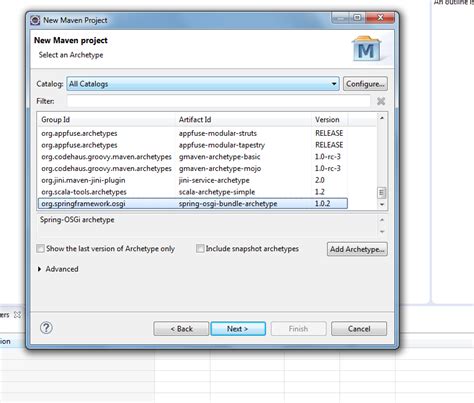Select the scala-archetype-simple row
Image resolution: width=474 pixels, height=403 pixels.
193,192
